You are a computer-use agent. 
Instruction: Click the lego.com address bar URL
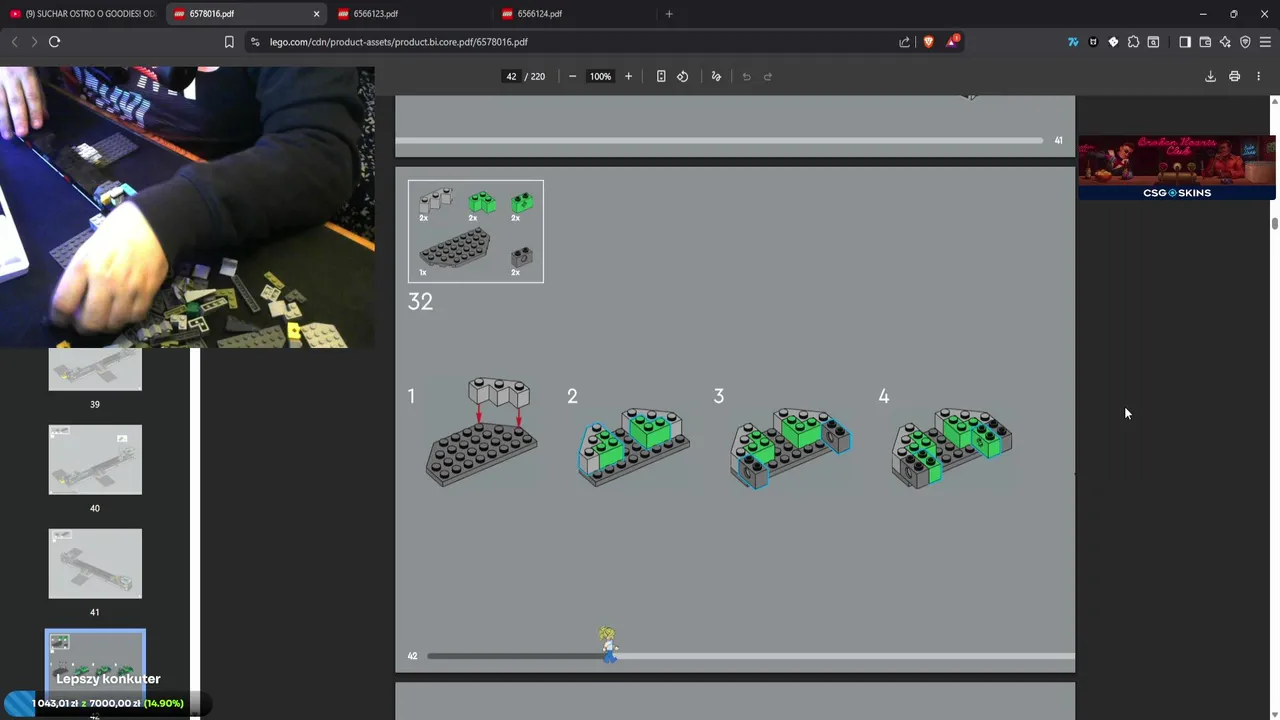tap(398, 42)
